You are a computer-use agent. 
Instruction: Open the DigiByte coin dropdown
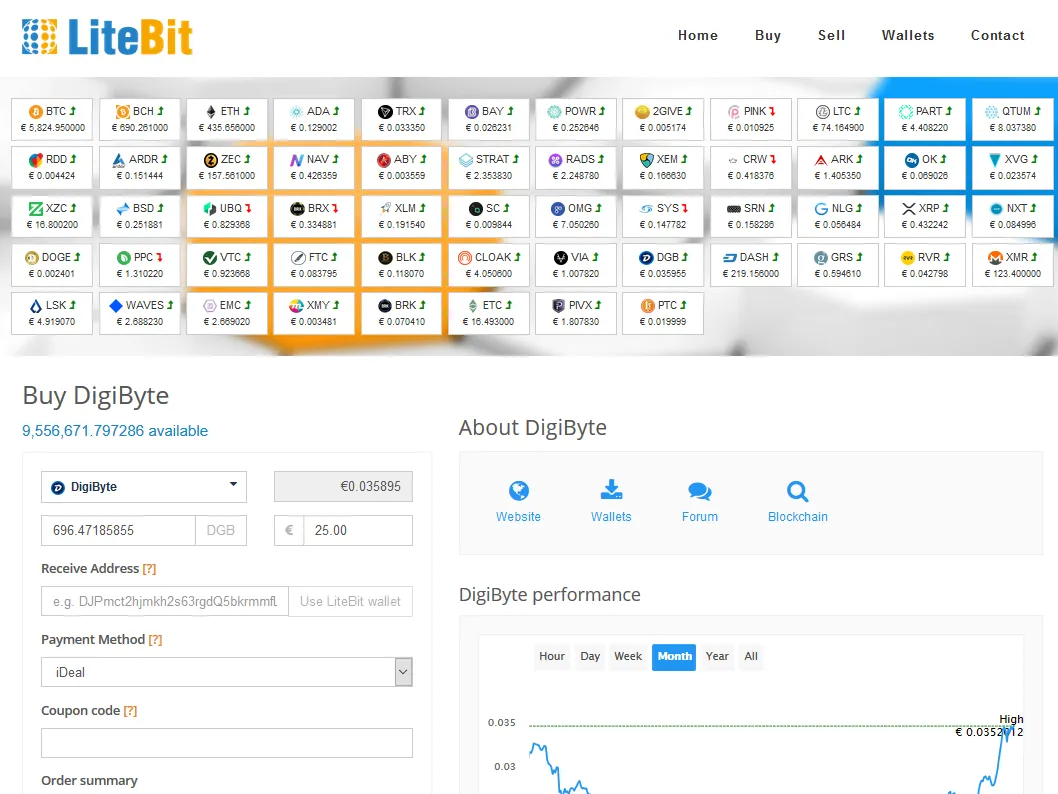pos(144,487)
